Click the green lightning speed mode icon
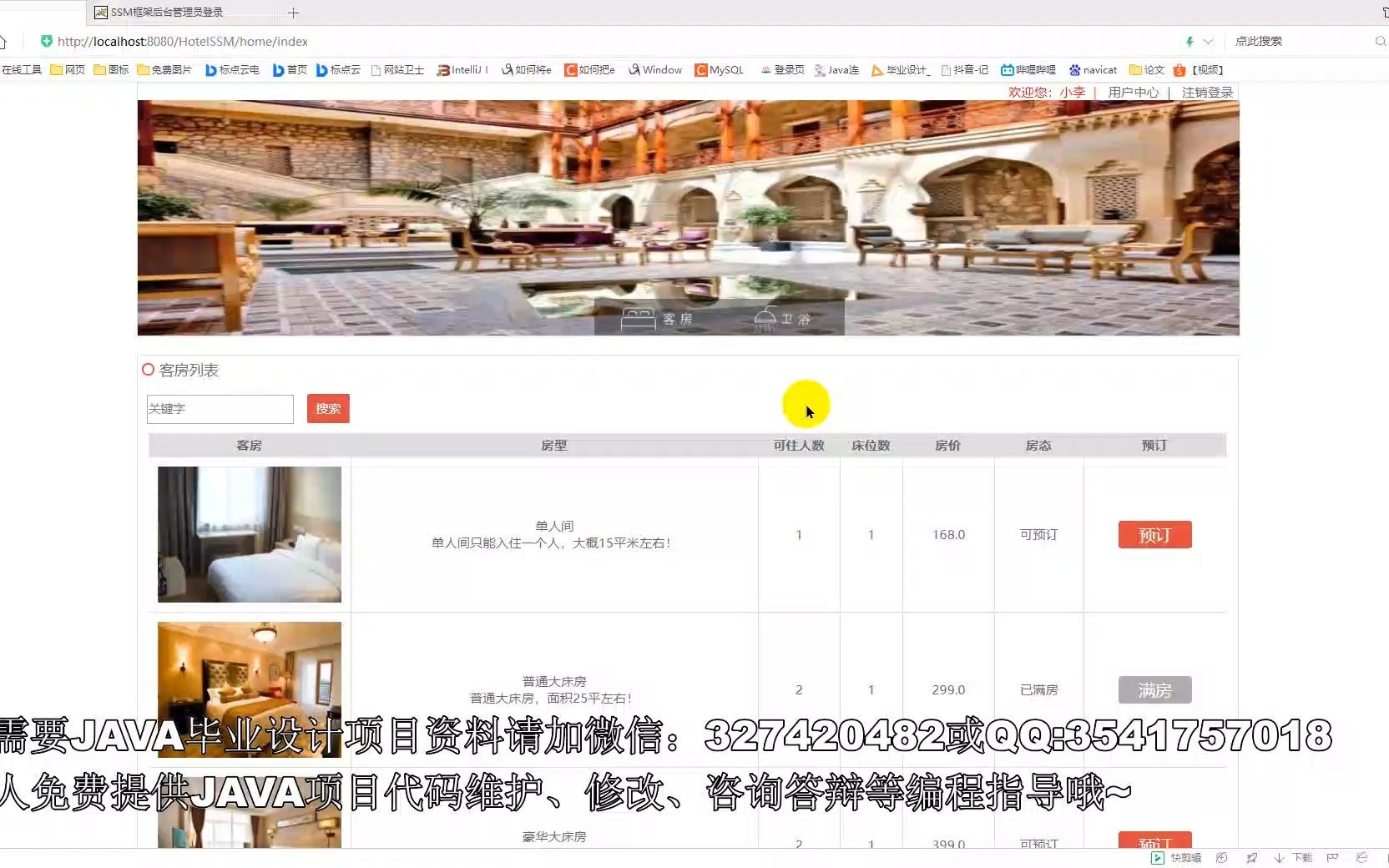This screenshot has width=1389, height=868. pos(1189,41)
